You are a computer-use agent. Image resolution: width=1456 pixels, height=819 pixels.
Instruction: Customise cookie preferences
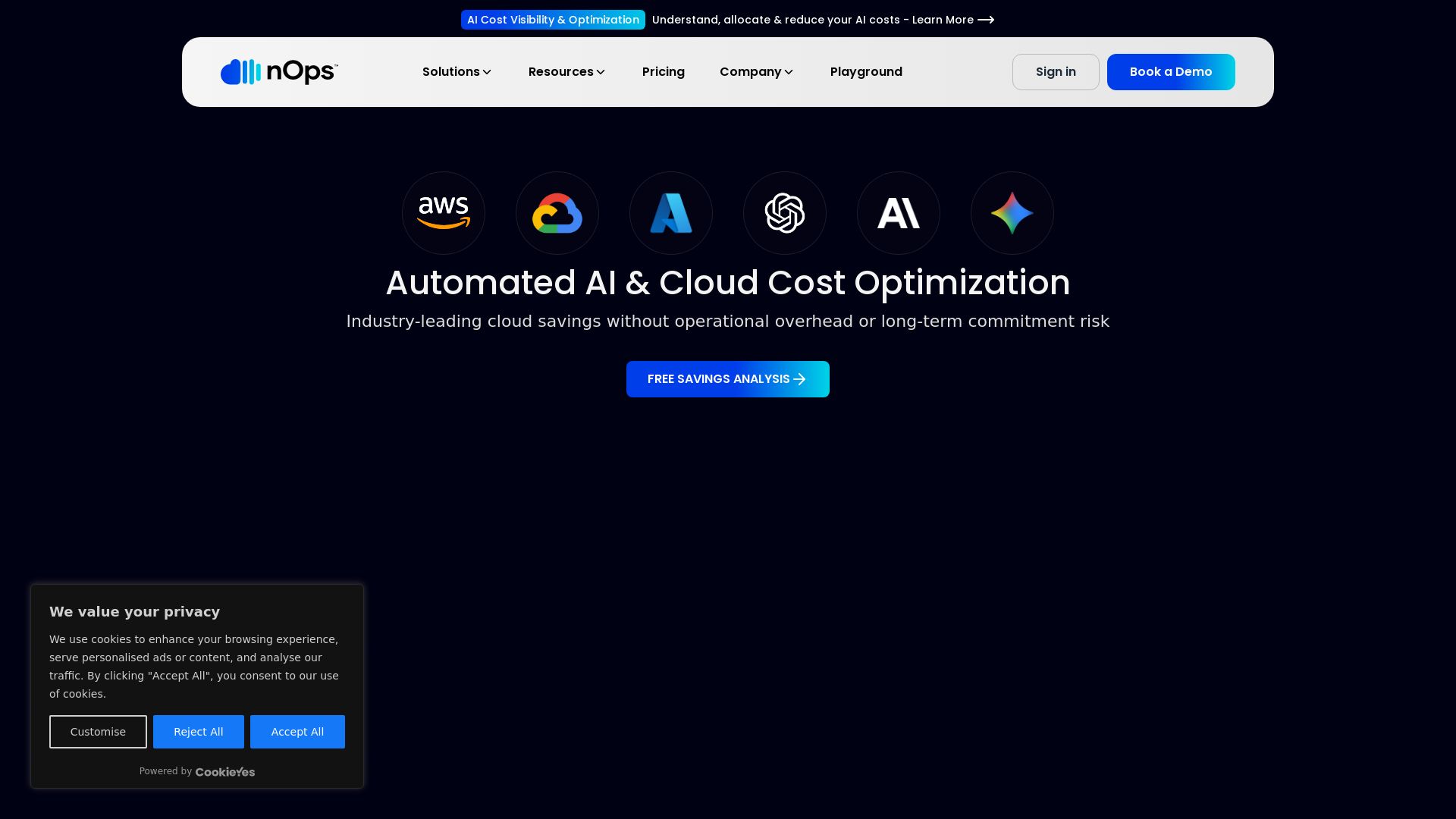(x=98, y=732)
